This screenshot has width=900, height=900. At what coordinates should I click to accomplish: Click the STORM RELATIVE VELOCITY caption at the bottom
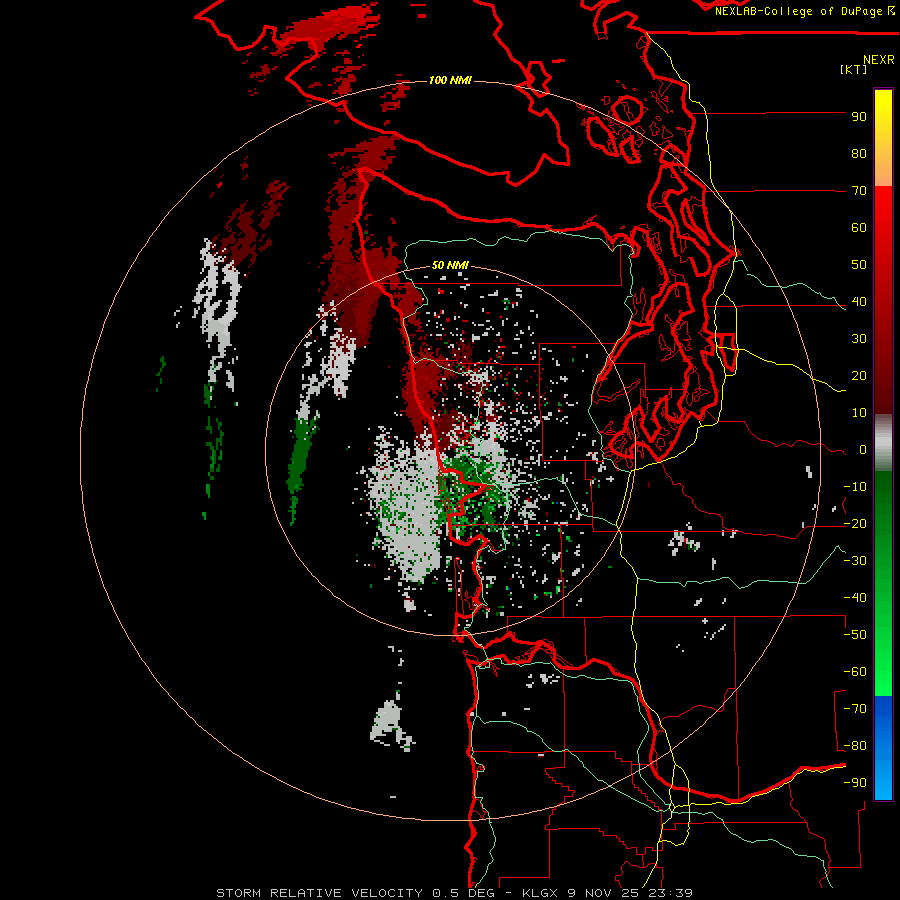454,893
